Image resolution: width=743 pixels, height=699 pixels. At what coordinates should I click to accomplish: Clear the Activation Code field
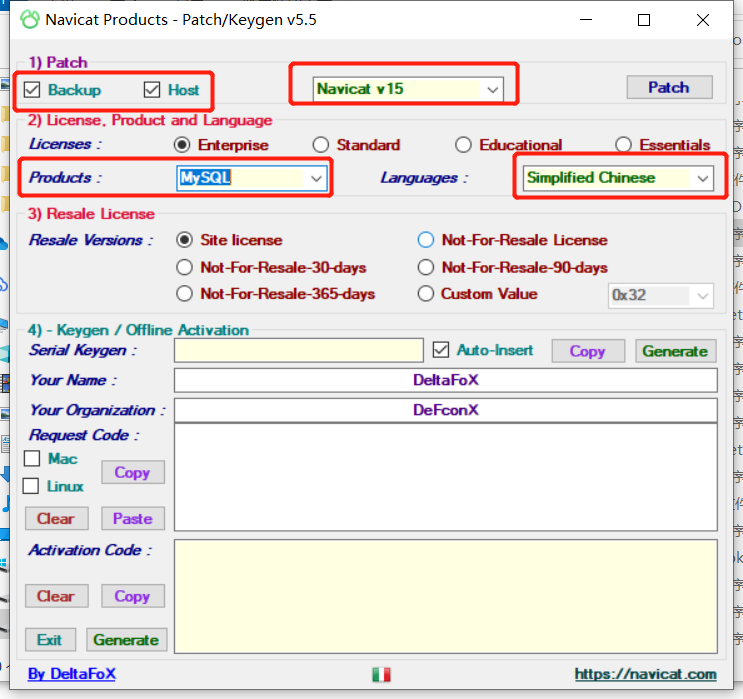56,596
